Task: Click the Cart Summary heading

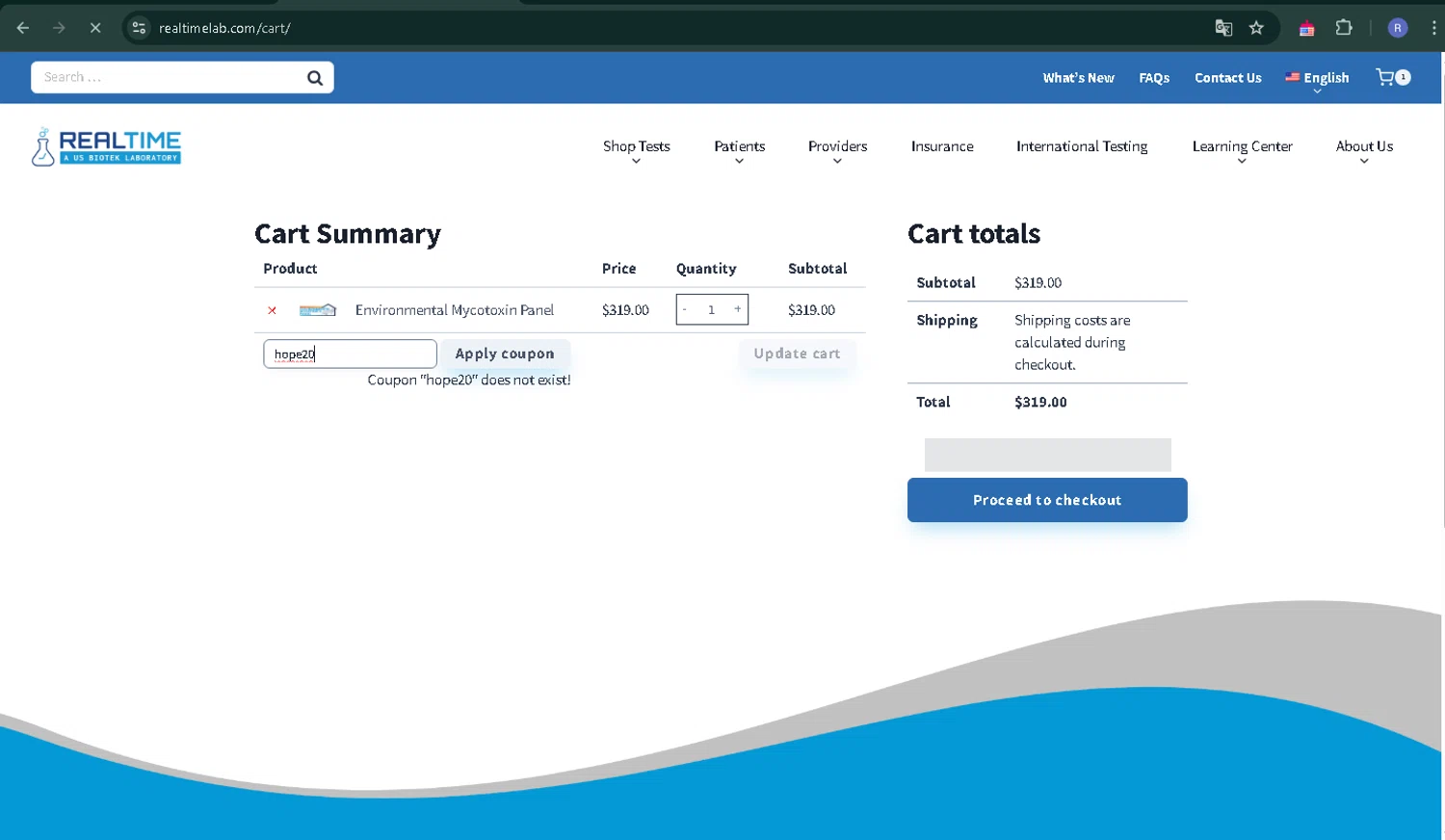Action: (x=348, y=234)
